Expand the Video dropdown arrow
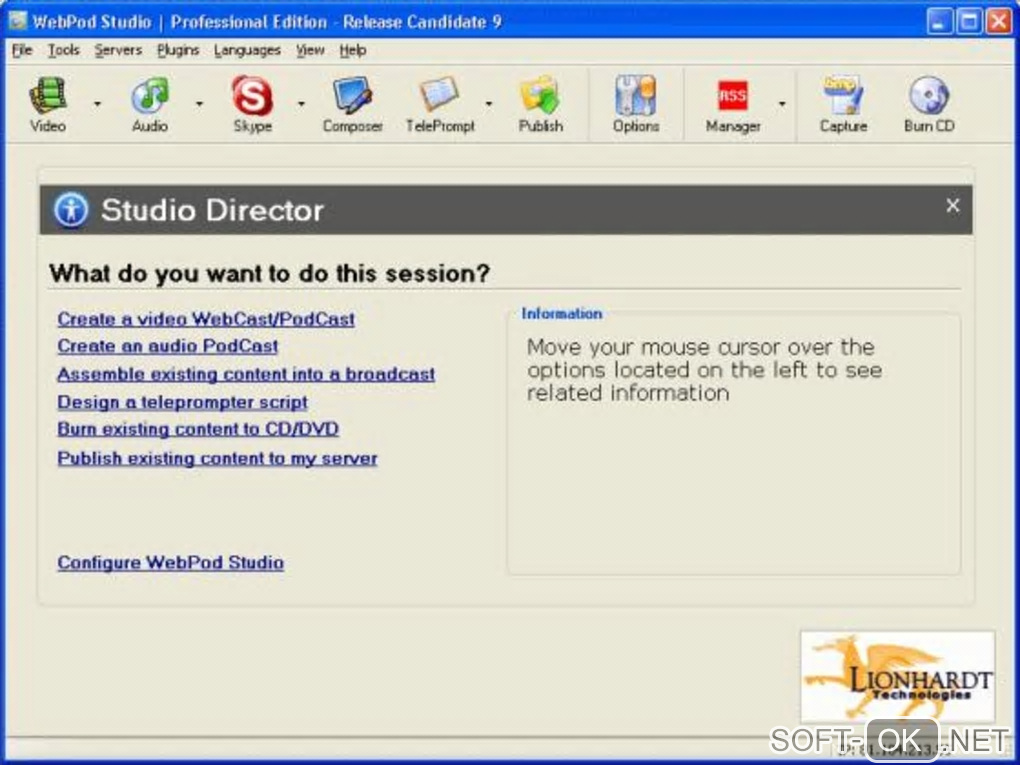Screen dimensions: 1020x765 (98, 104)
